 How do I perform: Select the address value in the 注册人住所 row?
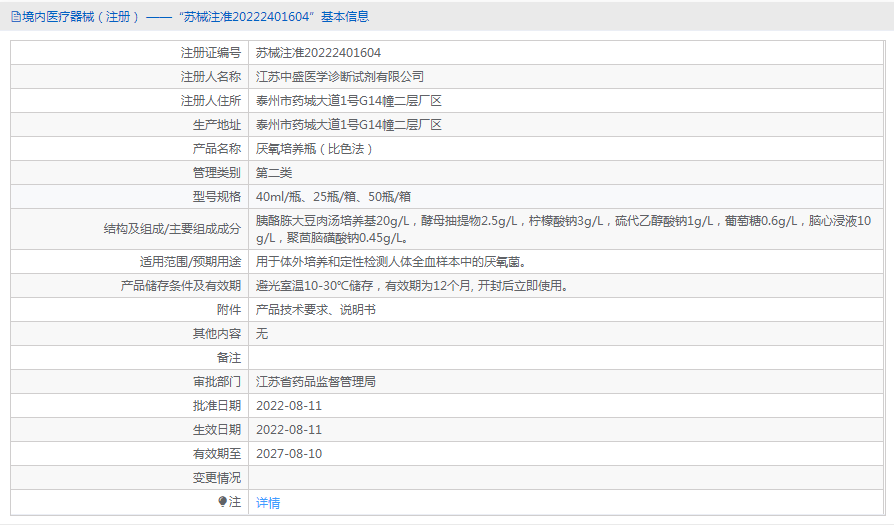[x=349, y=101]
